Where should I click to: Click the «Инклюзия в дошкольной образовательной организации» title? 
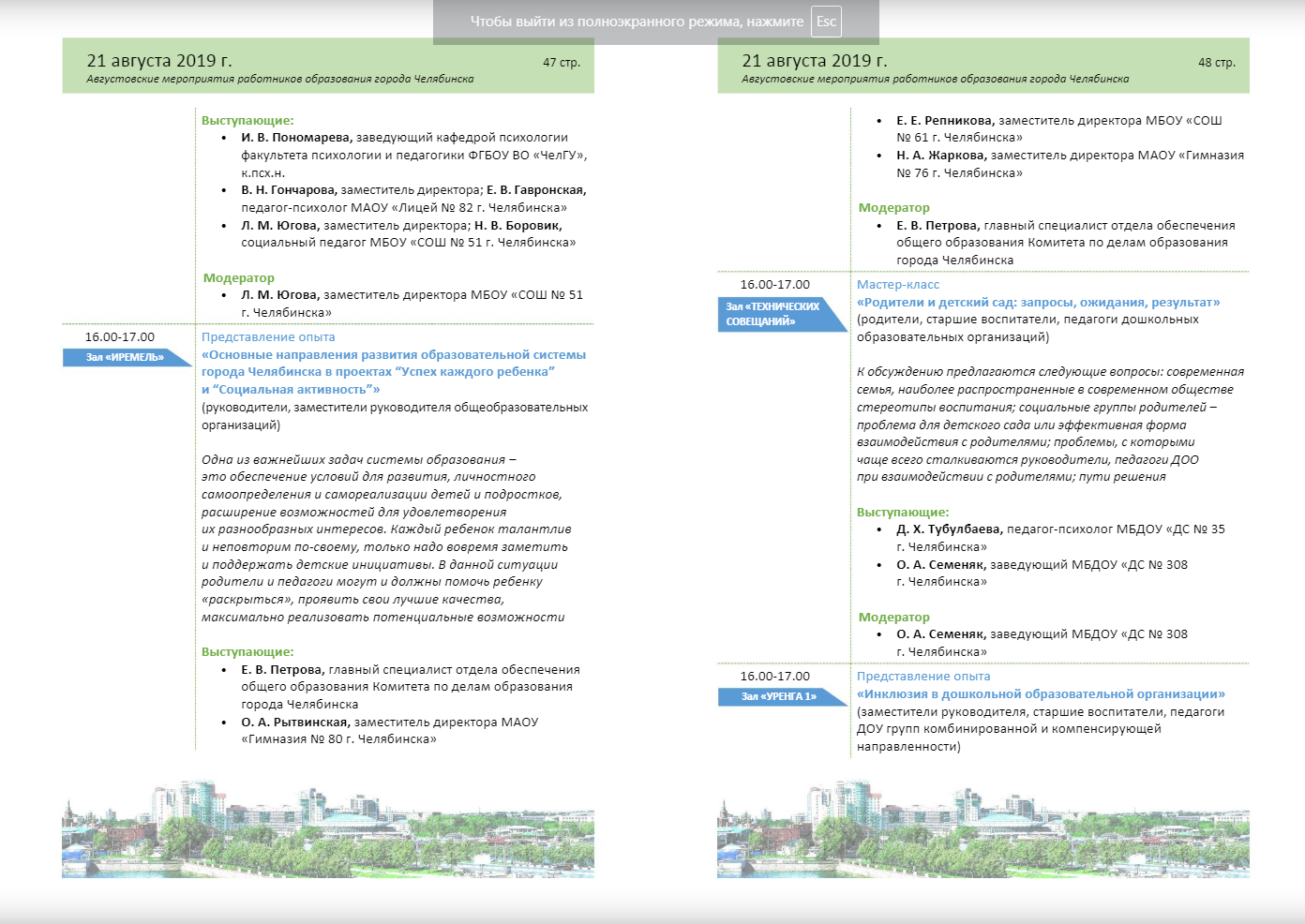1041,694
